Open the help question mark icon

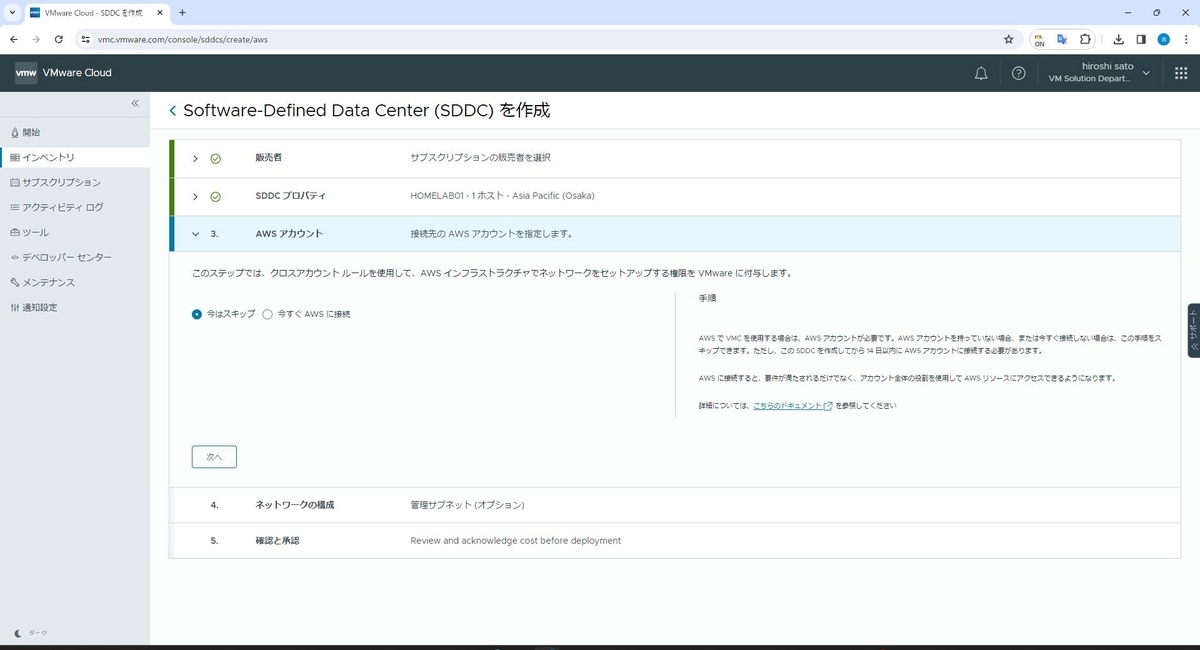[1018, 73]
